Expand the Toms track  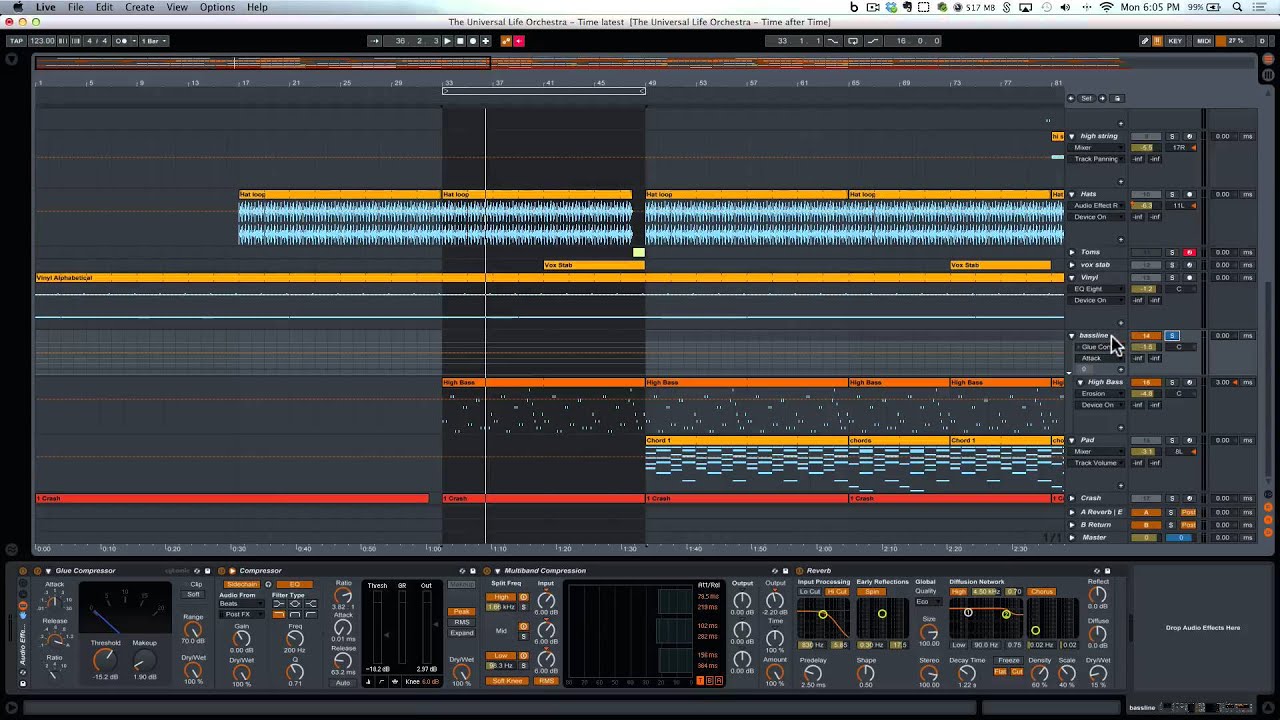[x=1072, y=252]
